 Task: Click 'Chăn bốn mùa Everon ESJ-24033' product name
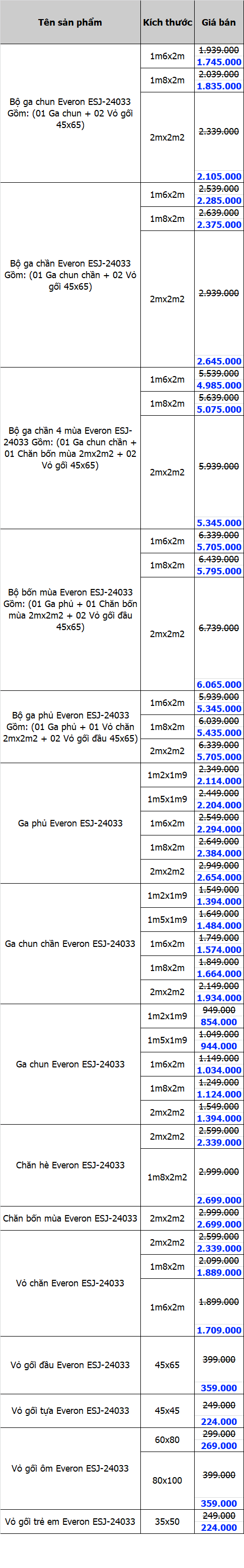coord(70,1218)
